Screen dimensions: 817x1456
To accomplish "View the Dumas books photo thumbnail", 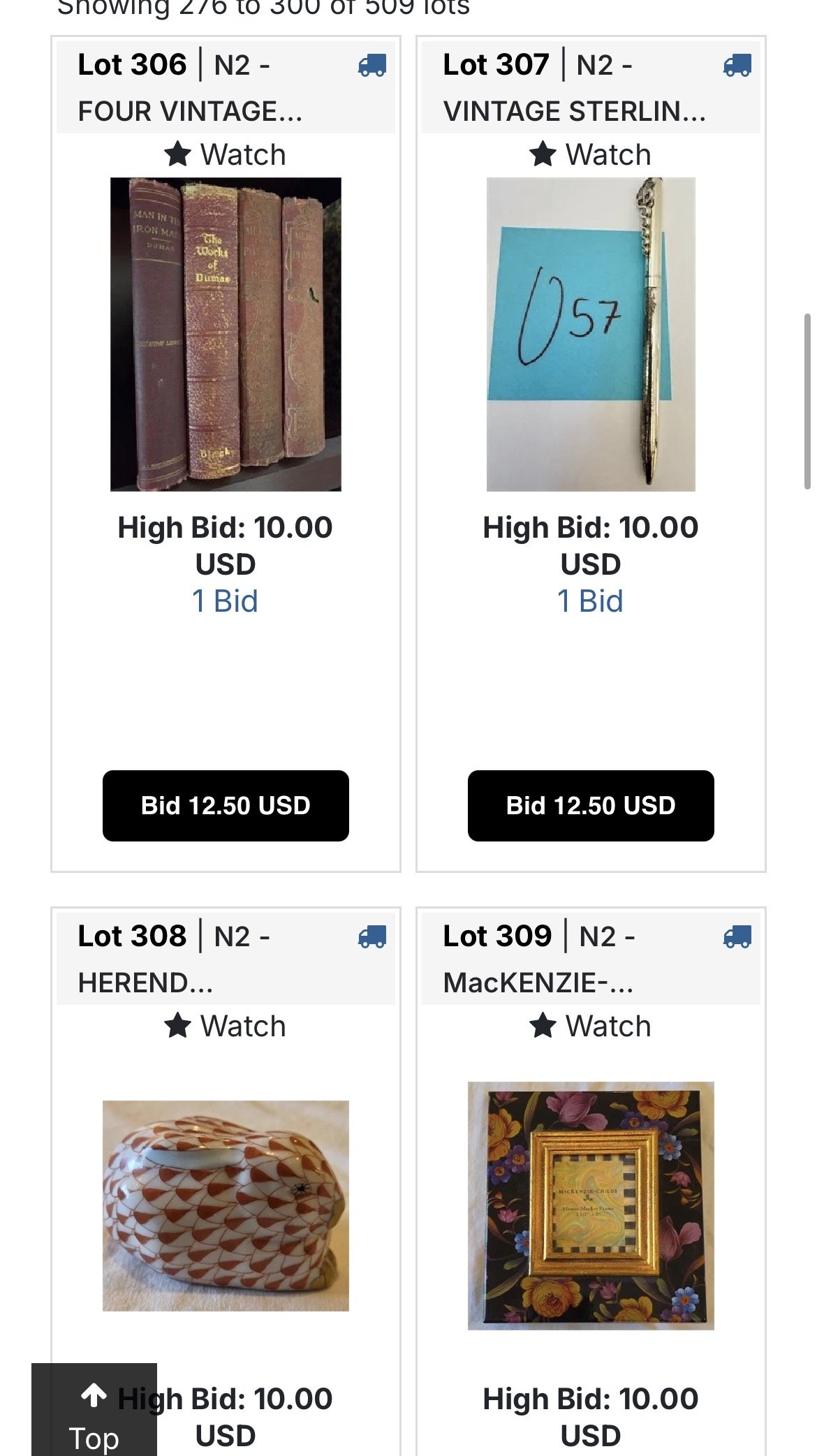I will point(226,334).
